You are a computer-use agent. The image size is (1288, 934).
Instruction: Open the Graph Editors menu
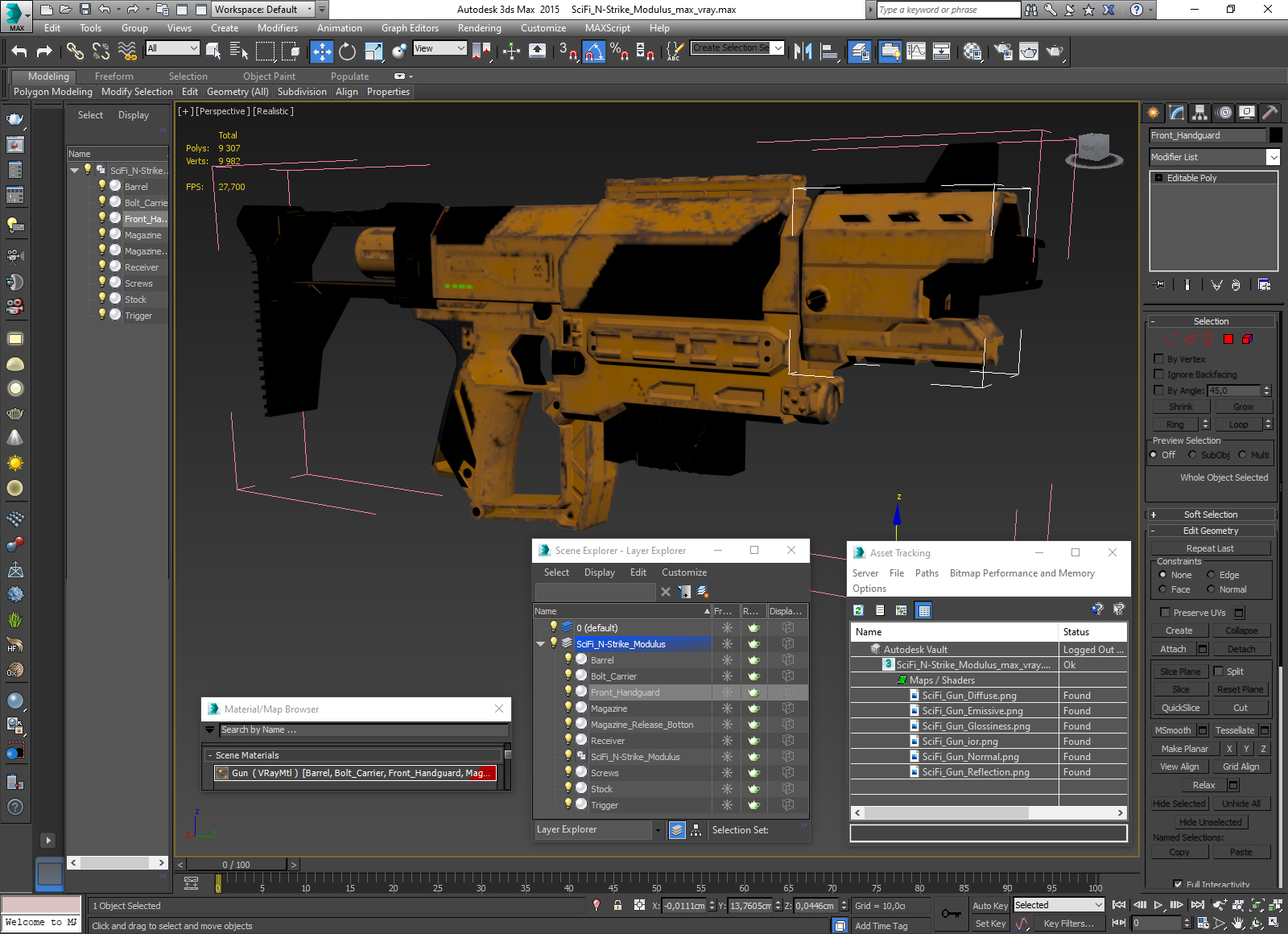tap(410, 28)
